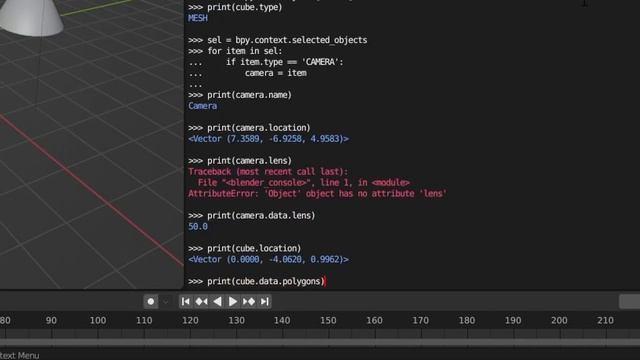This screenshot has width=640, height=360.
Task: Play the animation forward
Action: click(233, 302)
